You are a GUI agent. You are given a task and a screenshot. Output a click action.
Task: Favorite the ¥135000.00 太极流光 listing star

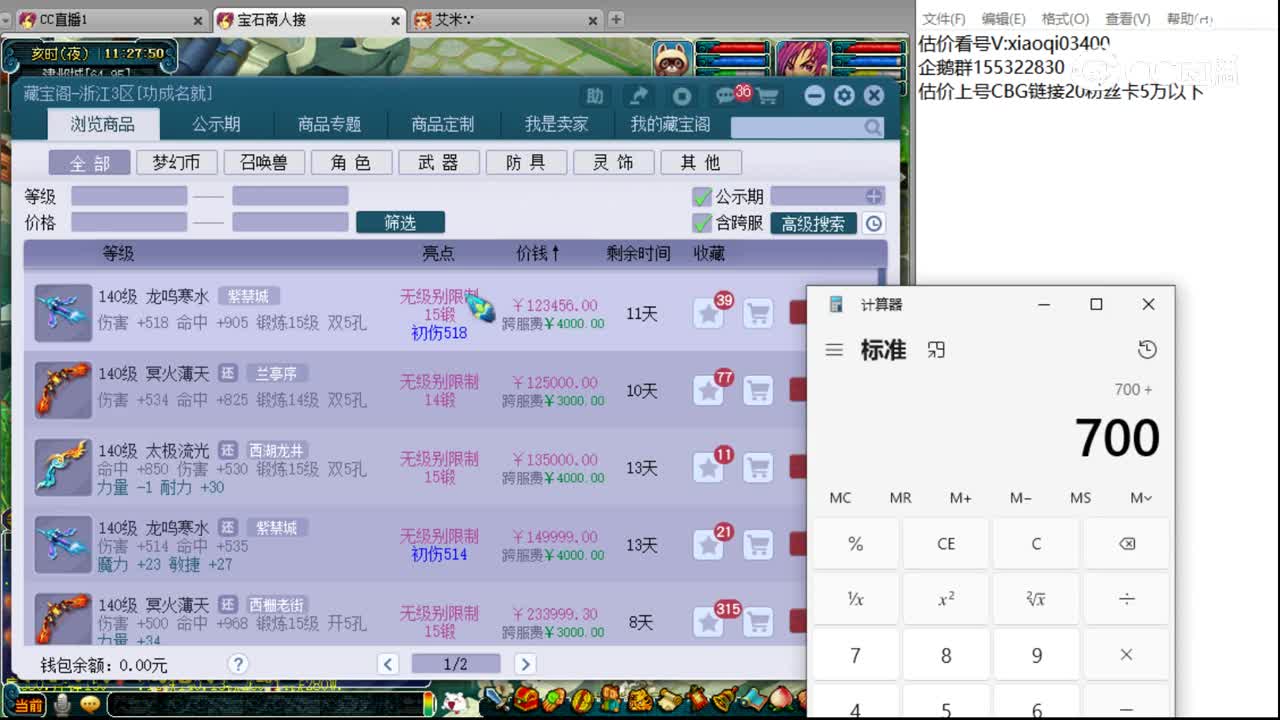click(x=709, y=468)
